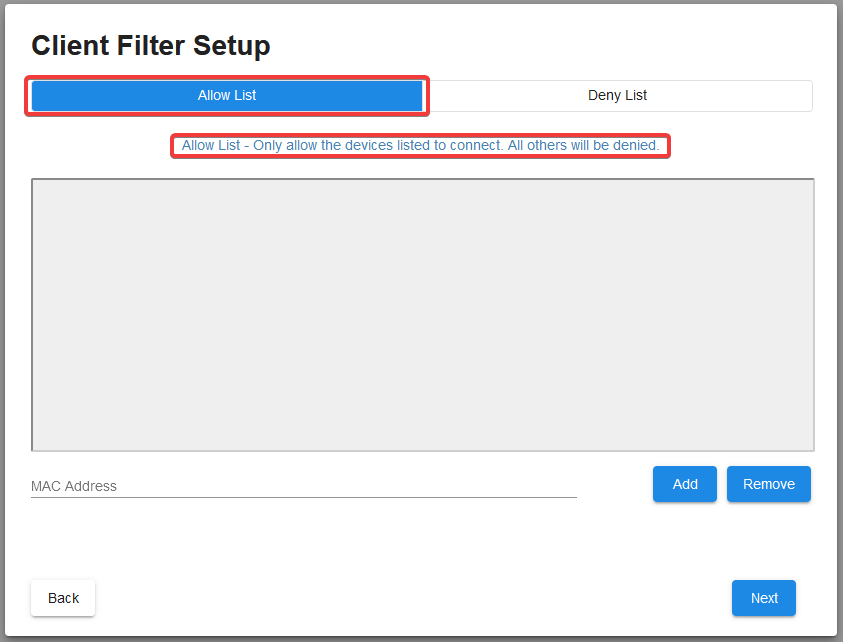
Task: Click the text about denying other devices
Action: 582,146
